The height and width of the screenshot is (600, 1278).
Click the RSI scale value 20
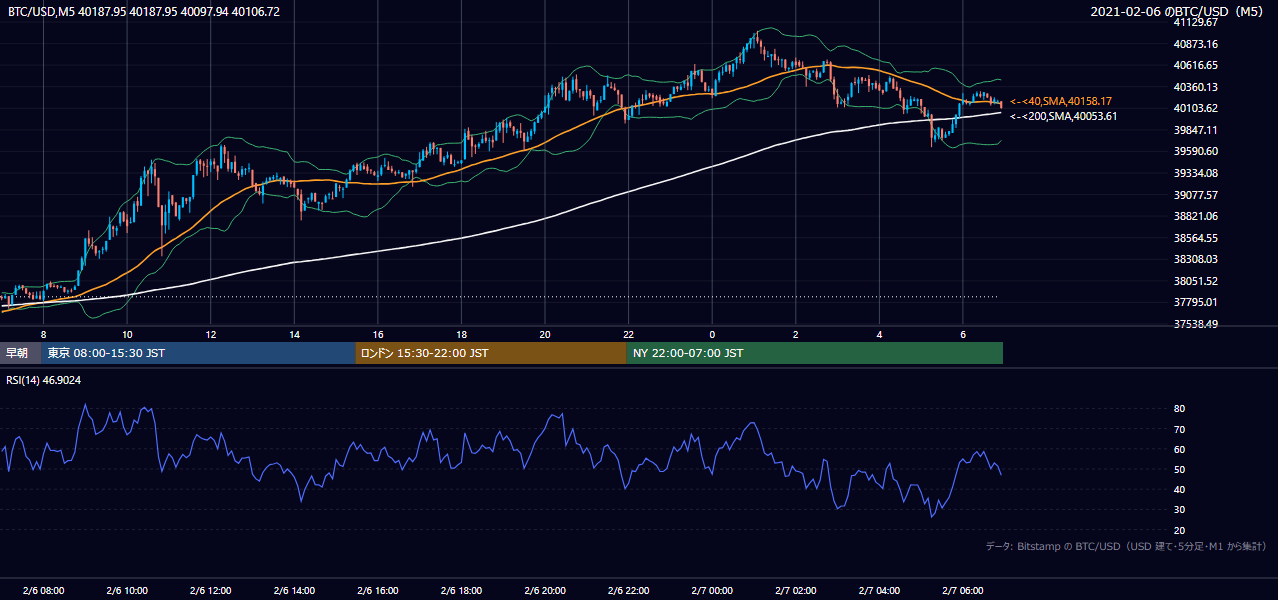point(1180,530)
